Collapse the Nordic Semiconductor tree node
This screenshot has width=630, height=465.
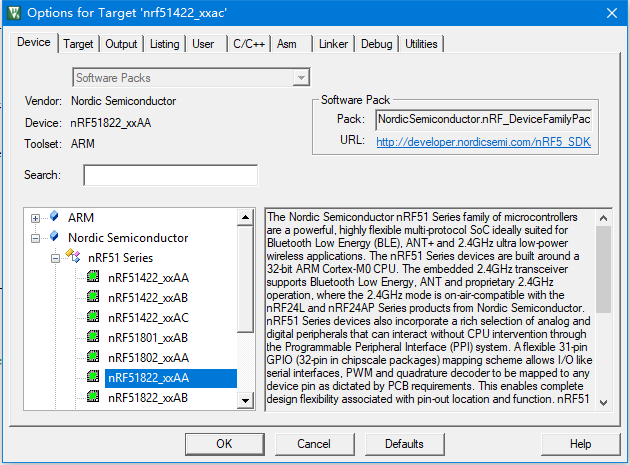[x=35, y=238]
